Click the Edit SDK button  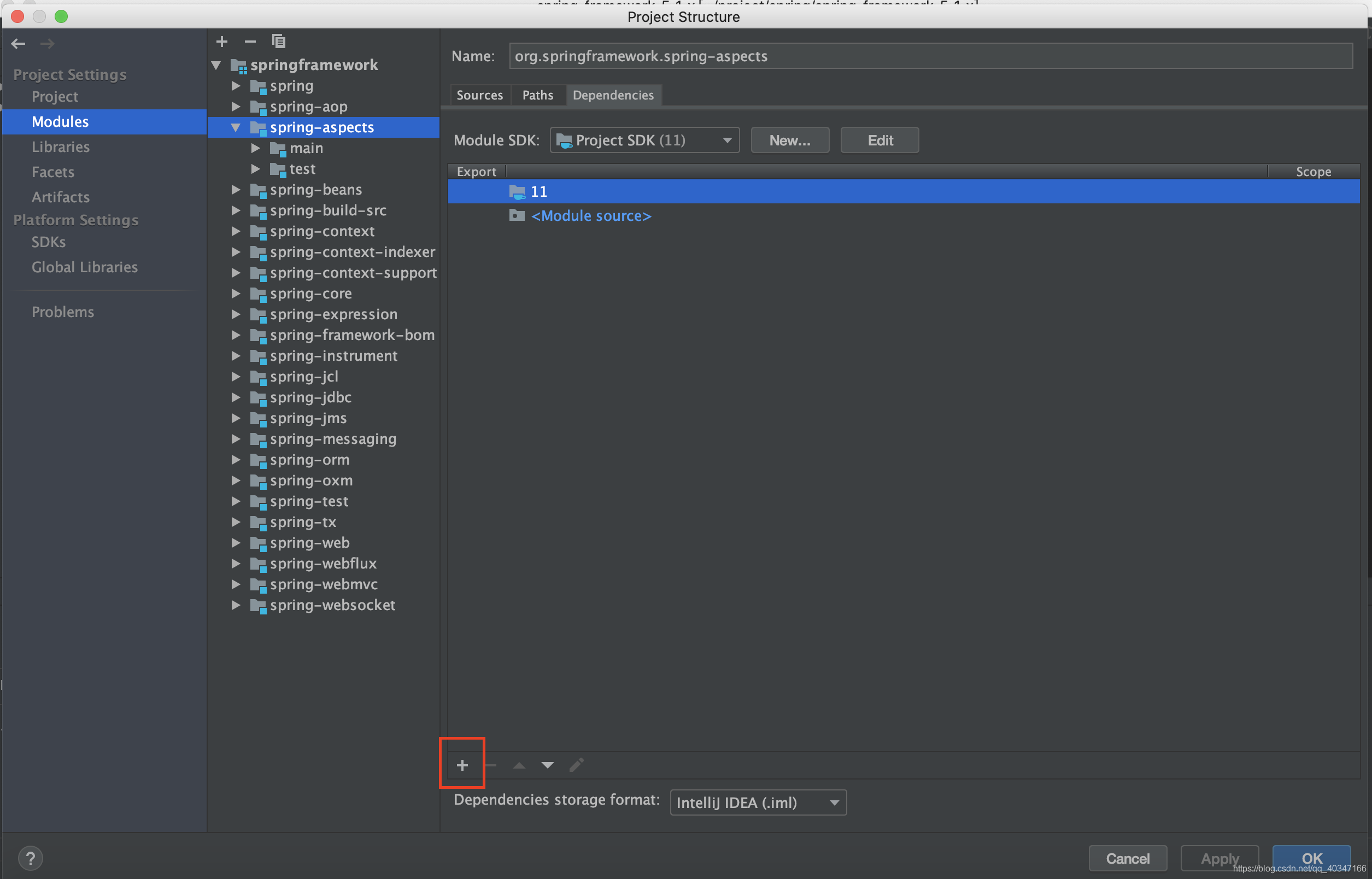[878, 140]
